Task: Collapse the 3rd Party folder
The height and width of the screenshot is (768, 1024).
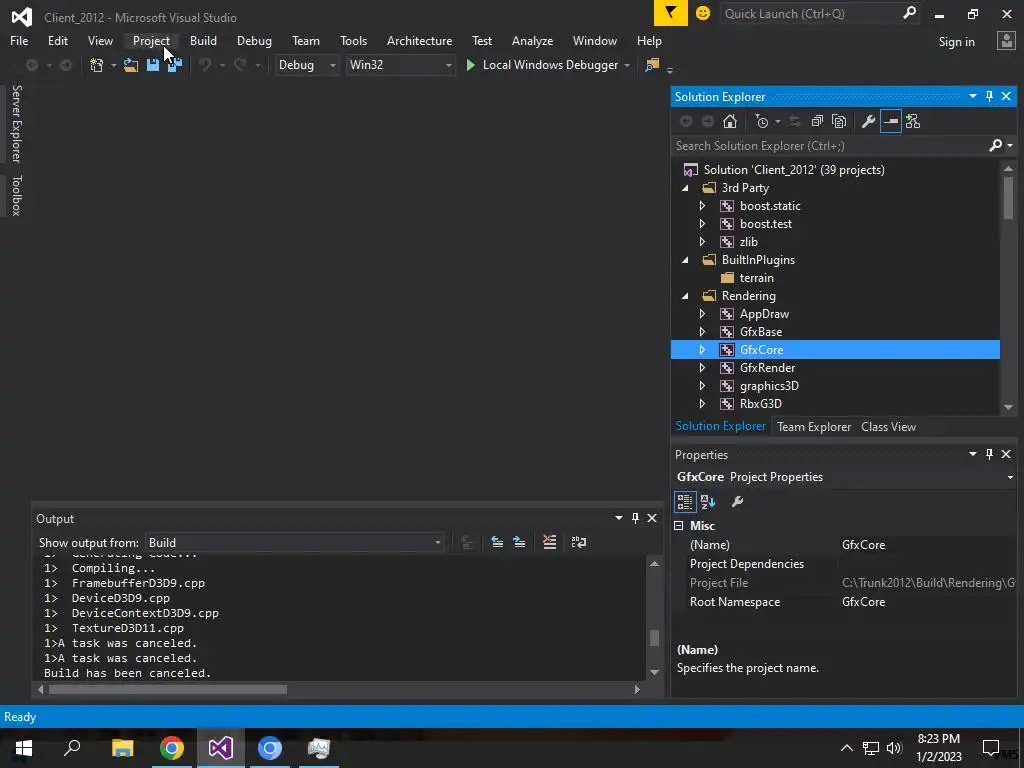Action: 685,188
